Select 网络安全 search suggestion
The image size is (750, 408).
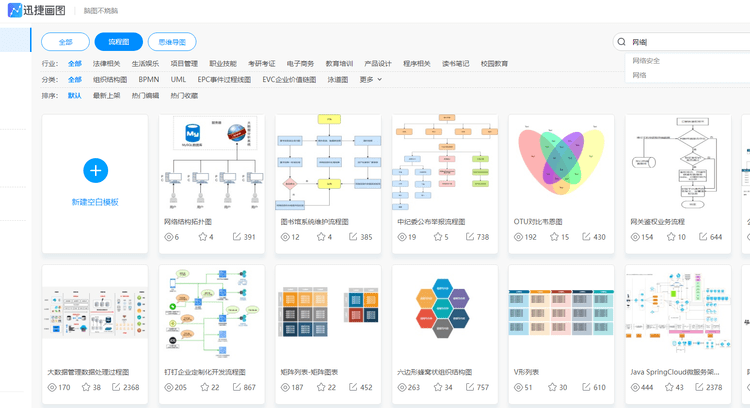[646, 61]
